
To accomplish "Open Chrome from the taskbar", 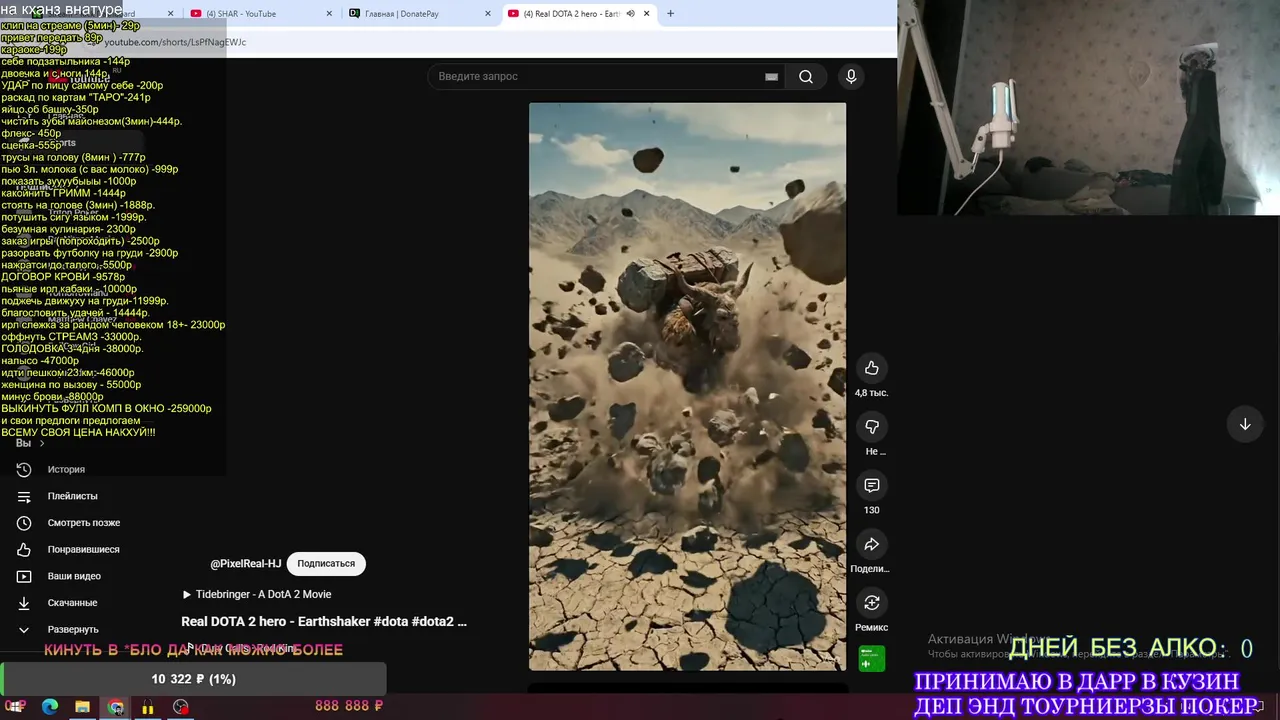I will point(116,707).
